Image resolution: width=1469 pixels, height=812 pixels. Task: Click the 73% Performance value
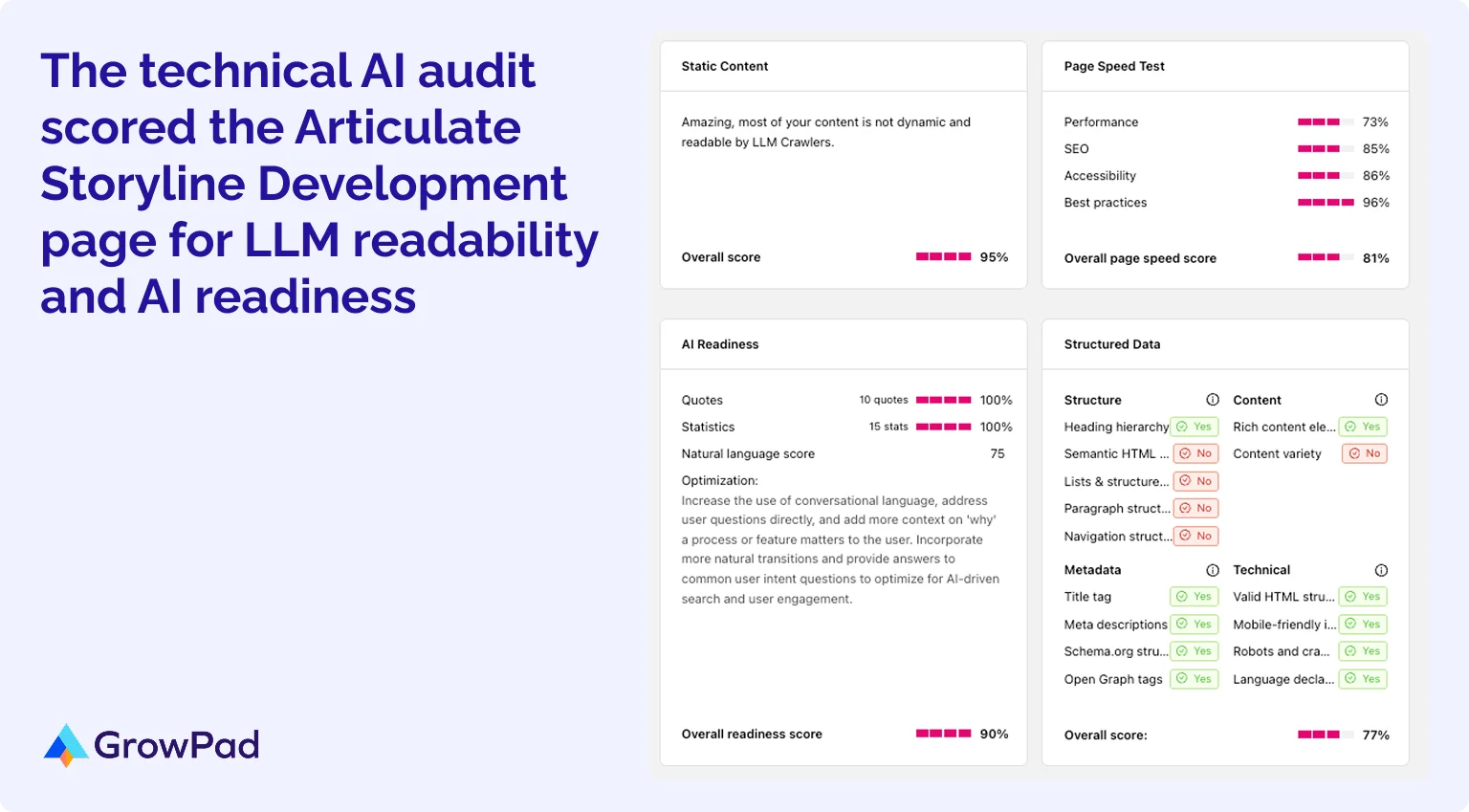1375,122
